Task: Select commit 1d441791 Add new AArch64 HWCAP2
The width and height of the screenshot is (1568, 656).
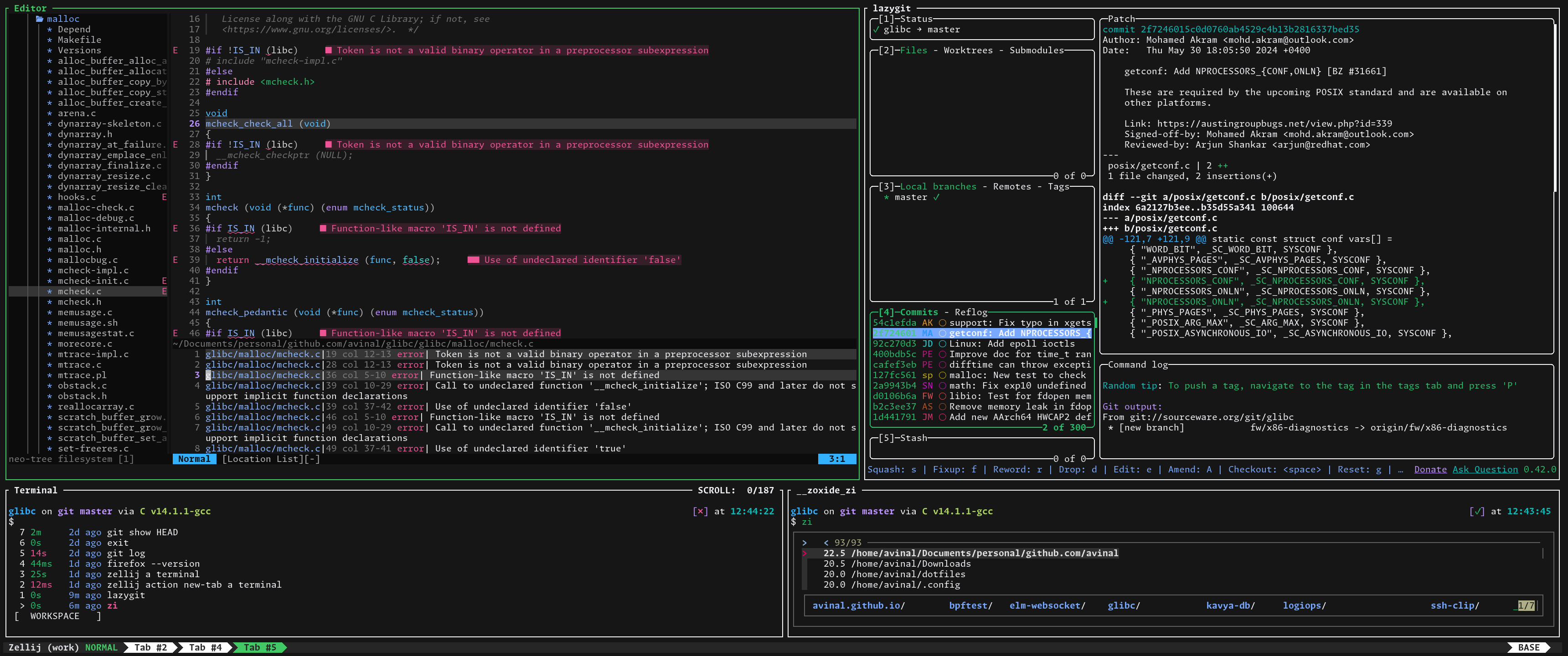Action: point(982,417)
